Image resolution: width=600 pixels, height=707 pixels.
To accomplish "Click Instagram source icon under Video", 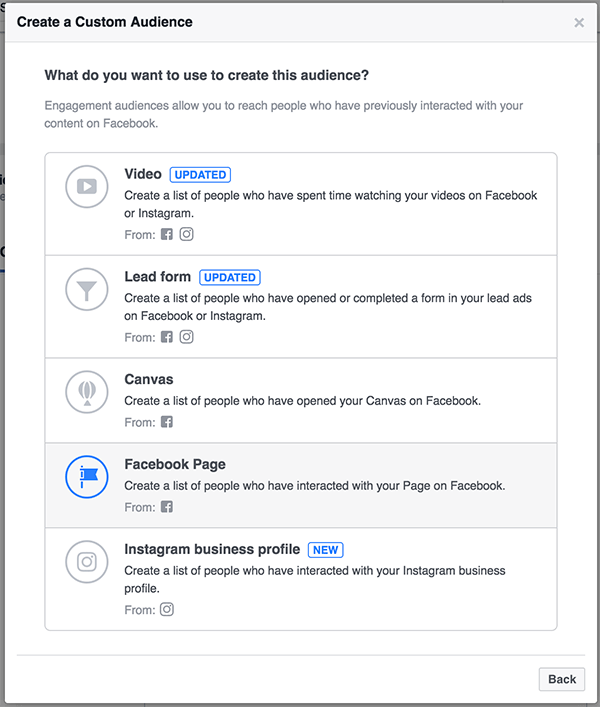I will click(x=186, y=235).
